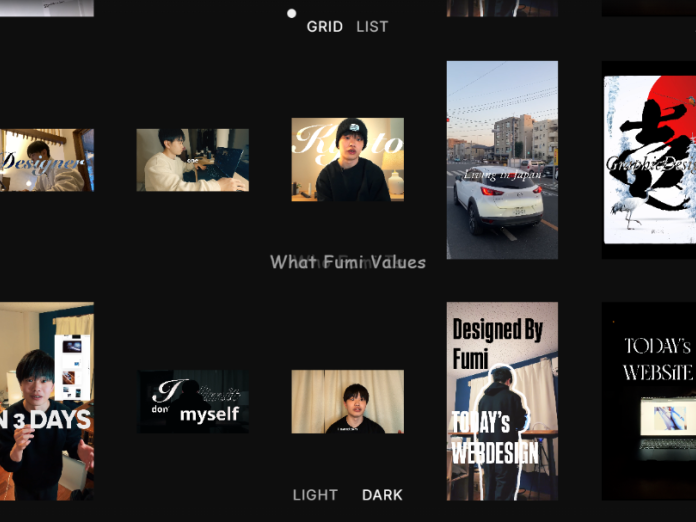The image size is (696, 522).
Task: Select the Kyoto beanie video thumbnail
Action: [347, 160]
